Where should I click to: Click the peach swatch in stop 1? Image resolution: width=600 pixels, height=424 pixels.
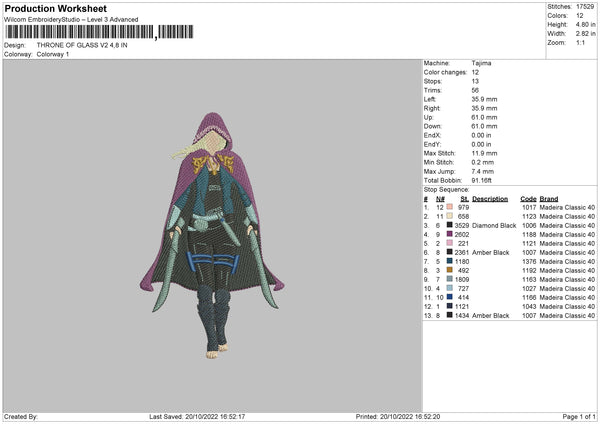pos(450,207)
